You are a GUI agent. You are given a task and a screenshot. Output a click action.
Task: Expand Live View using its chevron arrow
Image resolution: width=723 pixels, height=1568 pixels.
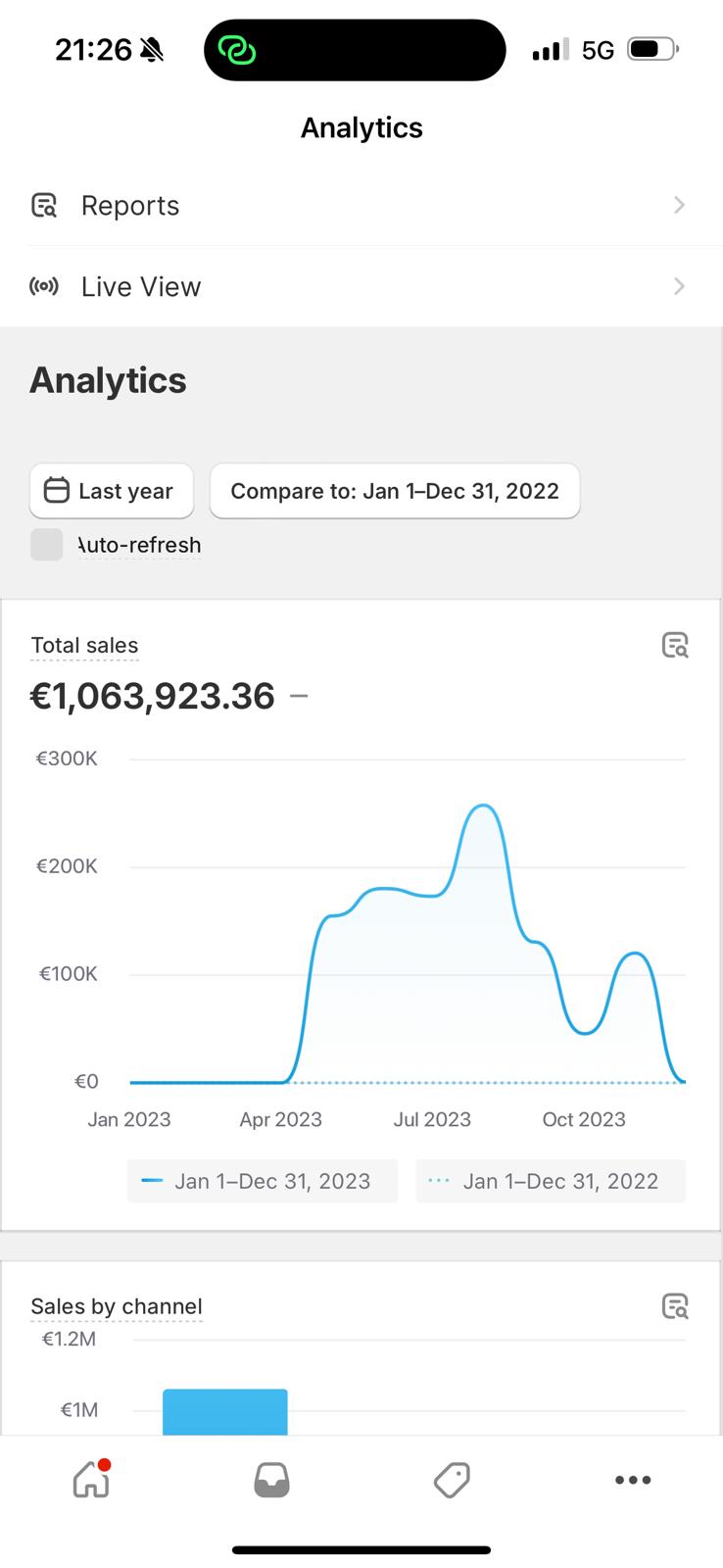[679, 286]
